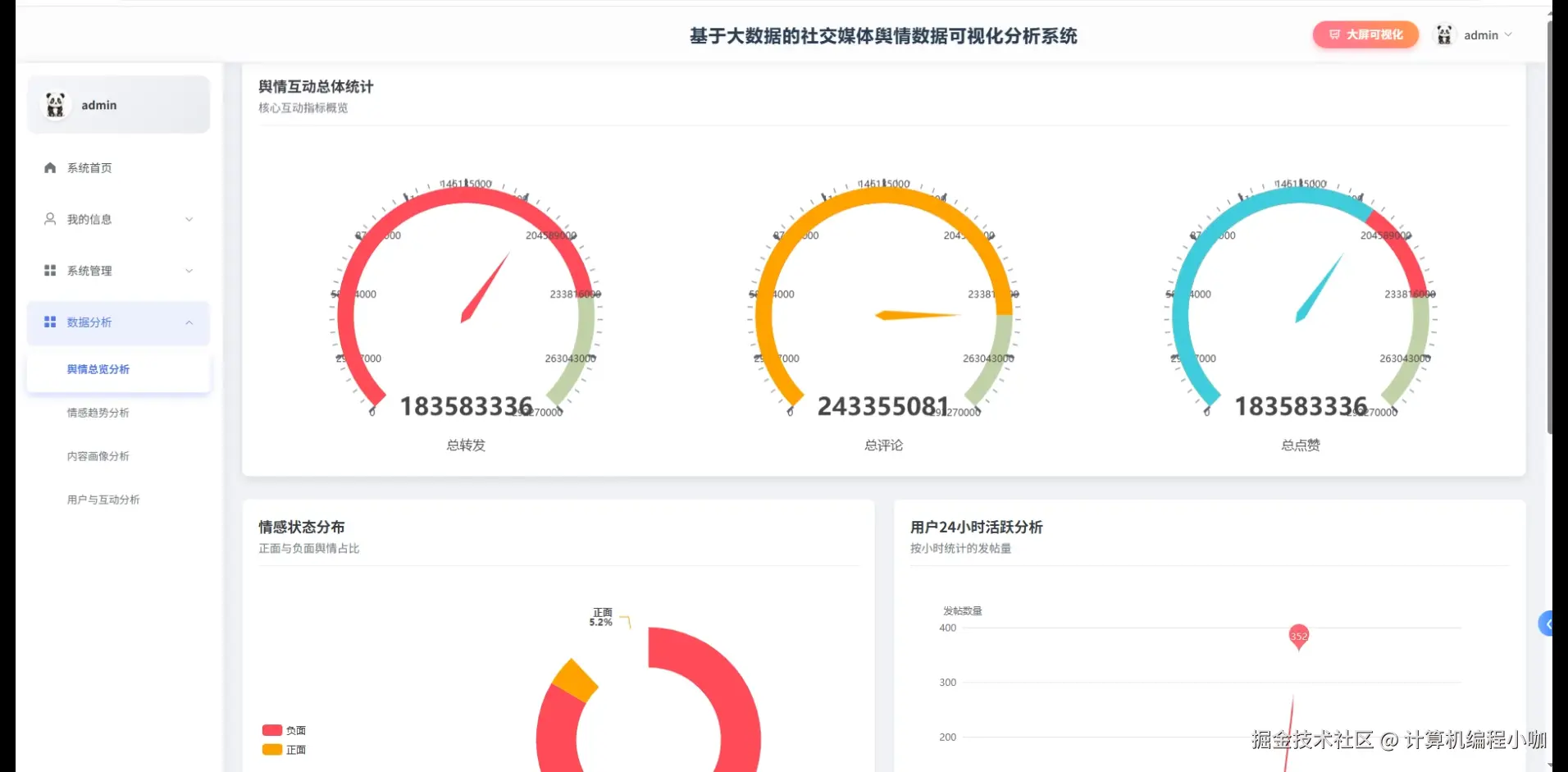The height and width of the screenshot is (772, 1568).
Task: Click the blue floating arrow button at right edge
Action: tap(1546, 624)
